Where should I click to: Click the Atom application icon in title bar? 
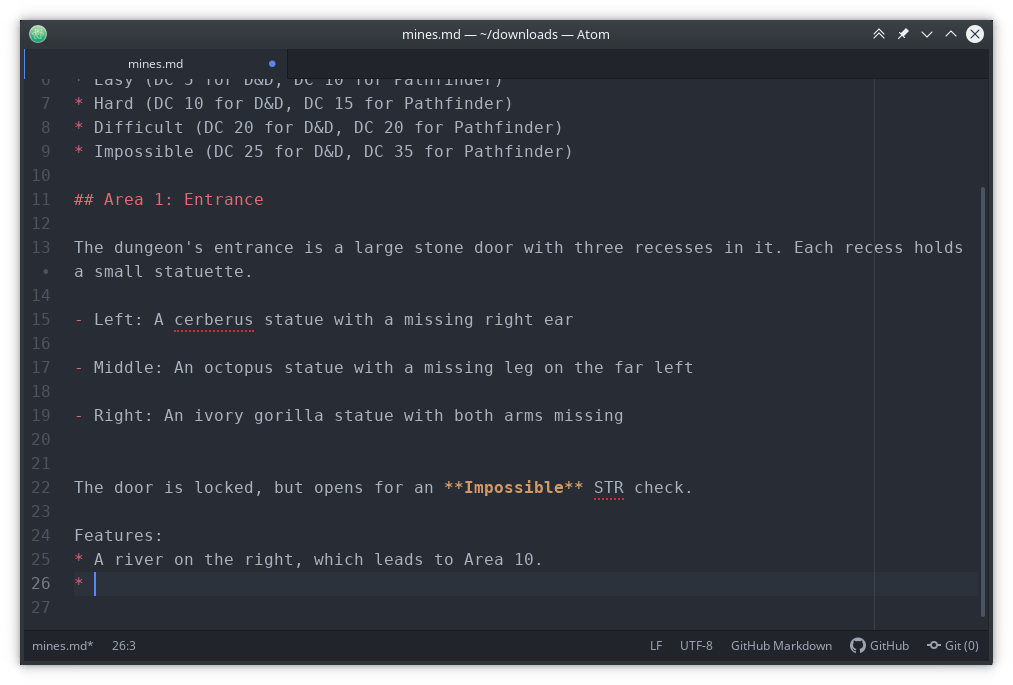(38, 34)
